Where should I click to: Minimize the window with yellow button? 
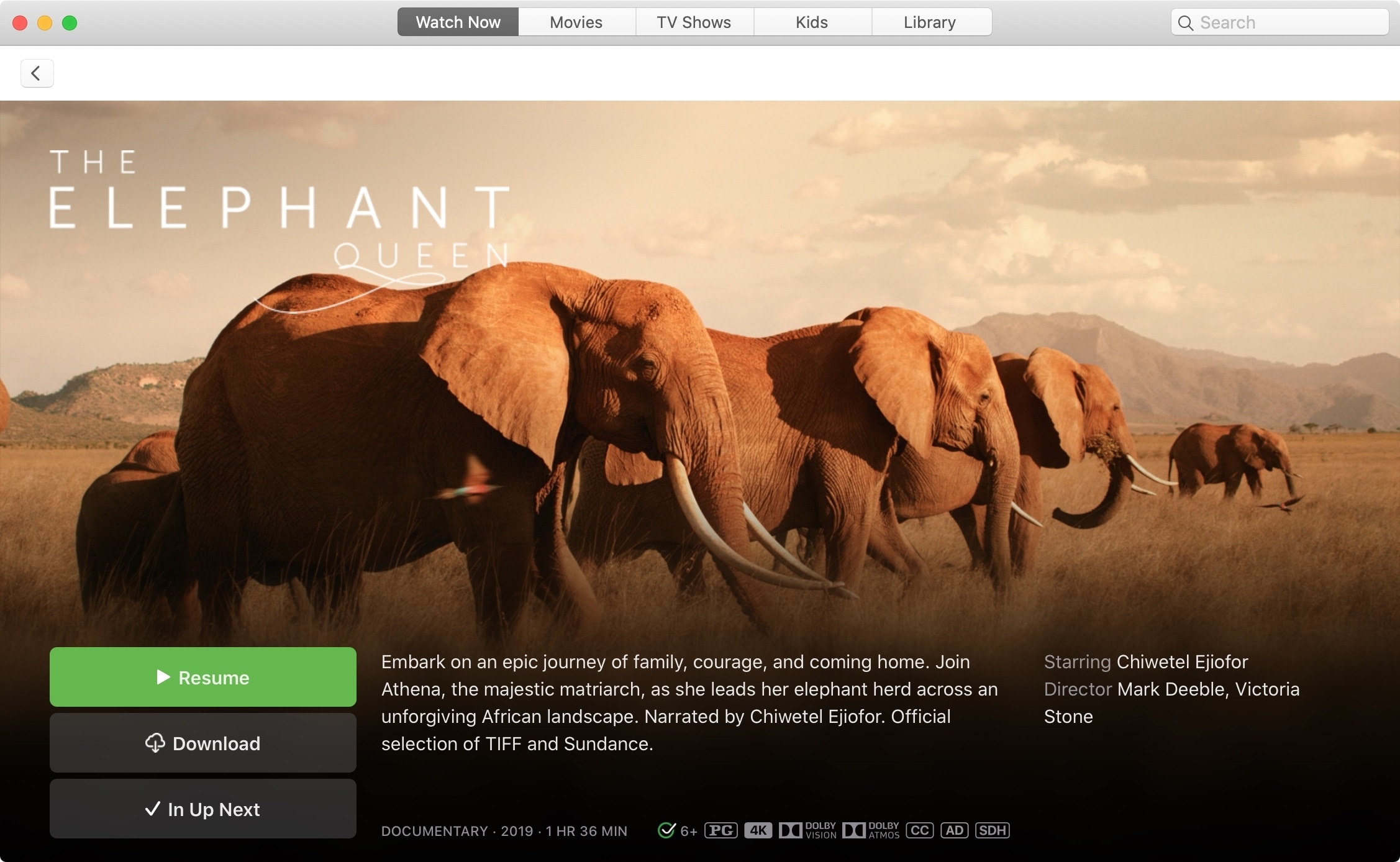pyautogui.click(x=45, y=23)
